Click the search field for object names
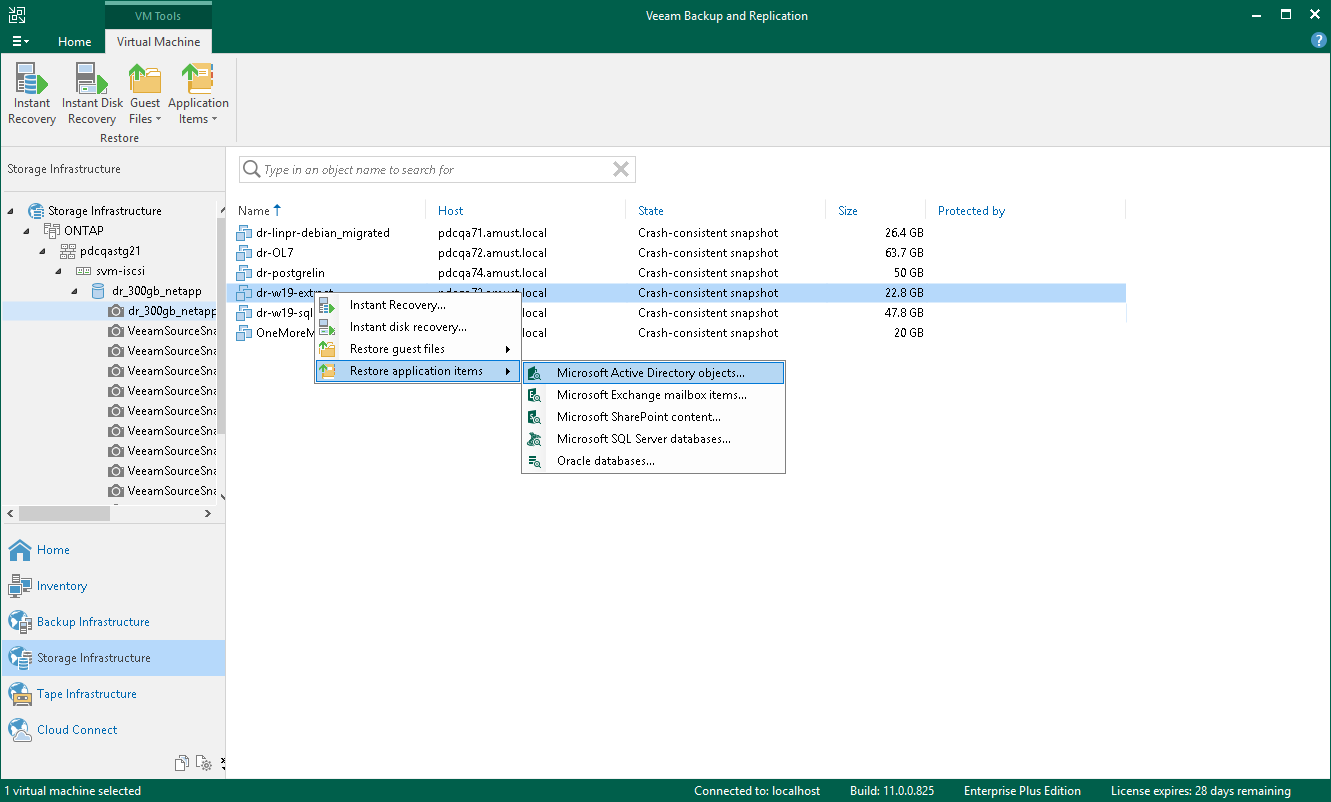Screen dimensions: 1331x802 coord(430,170)
